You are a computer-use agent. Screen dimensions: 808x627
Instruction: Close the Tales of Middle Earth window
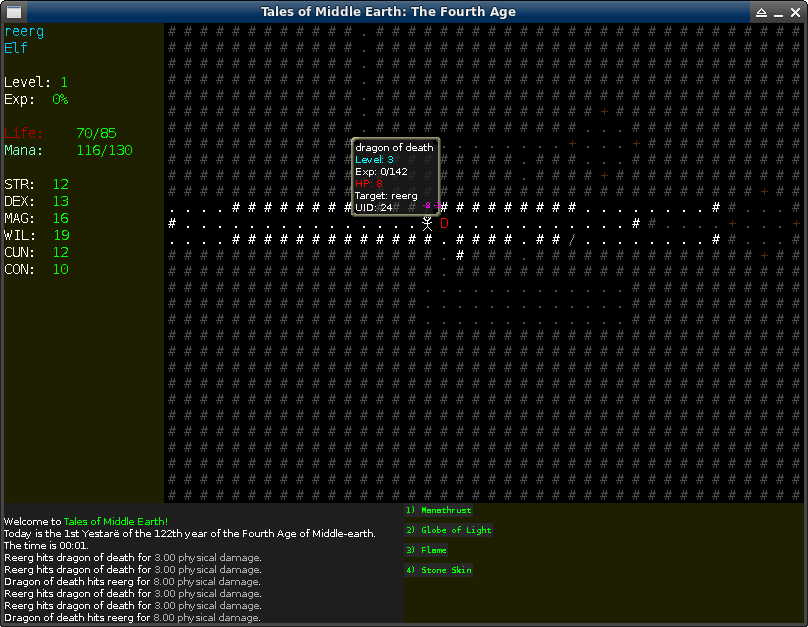point(795,12)
